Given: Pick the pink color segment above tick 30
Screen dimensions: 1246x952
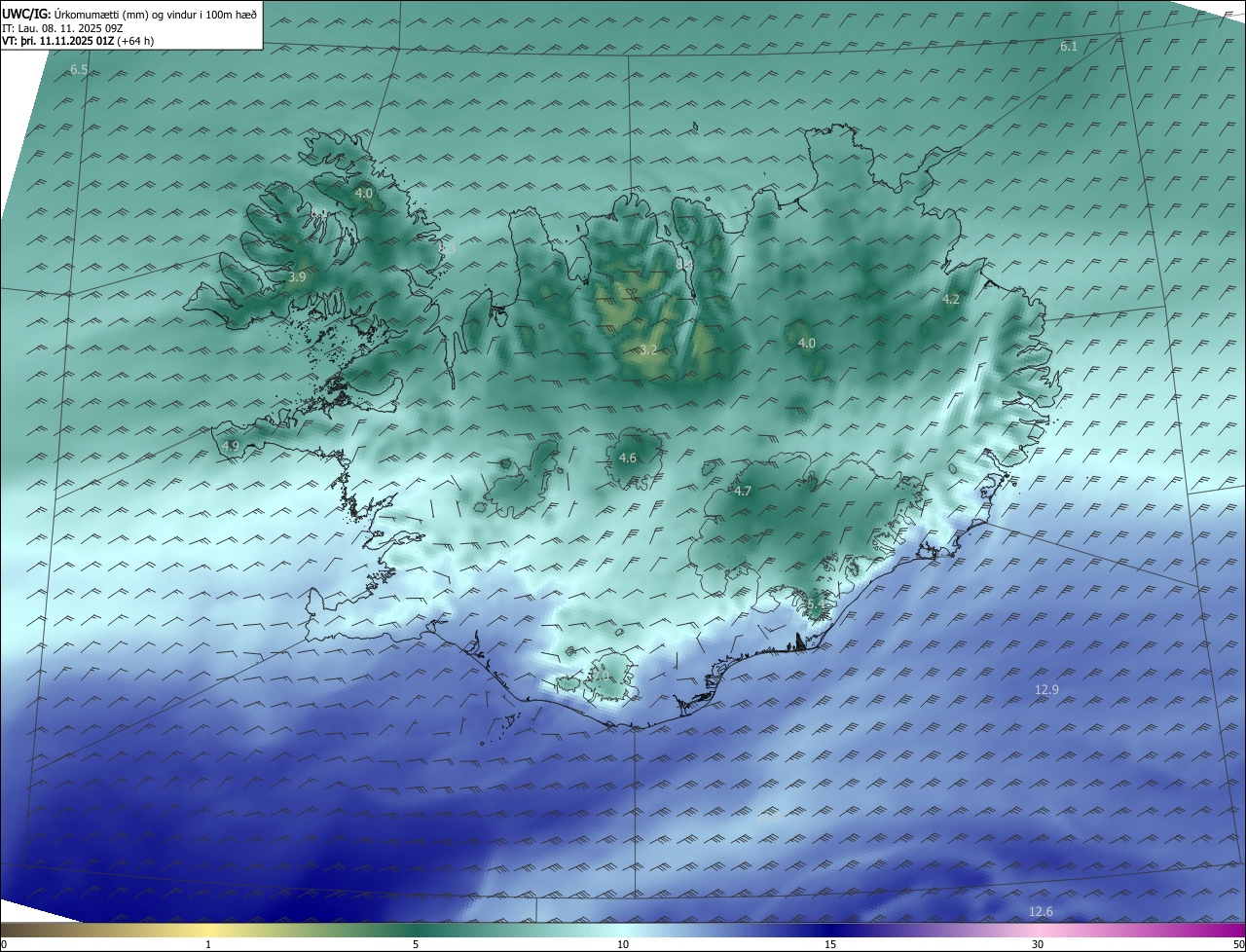Looking at the screenshot, I should 1038,930.
